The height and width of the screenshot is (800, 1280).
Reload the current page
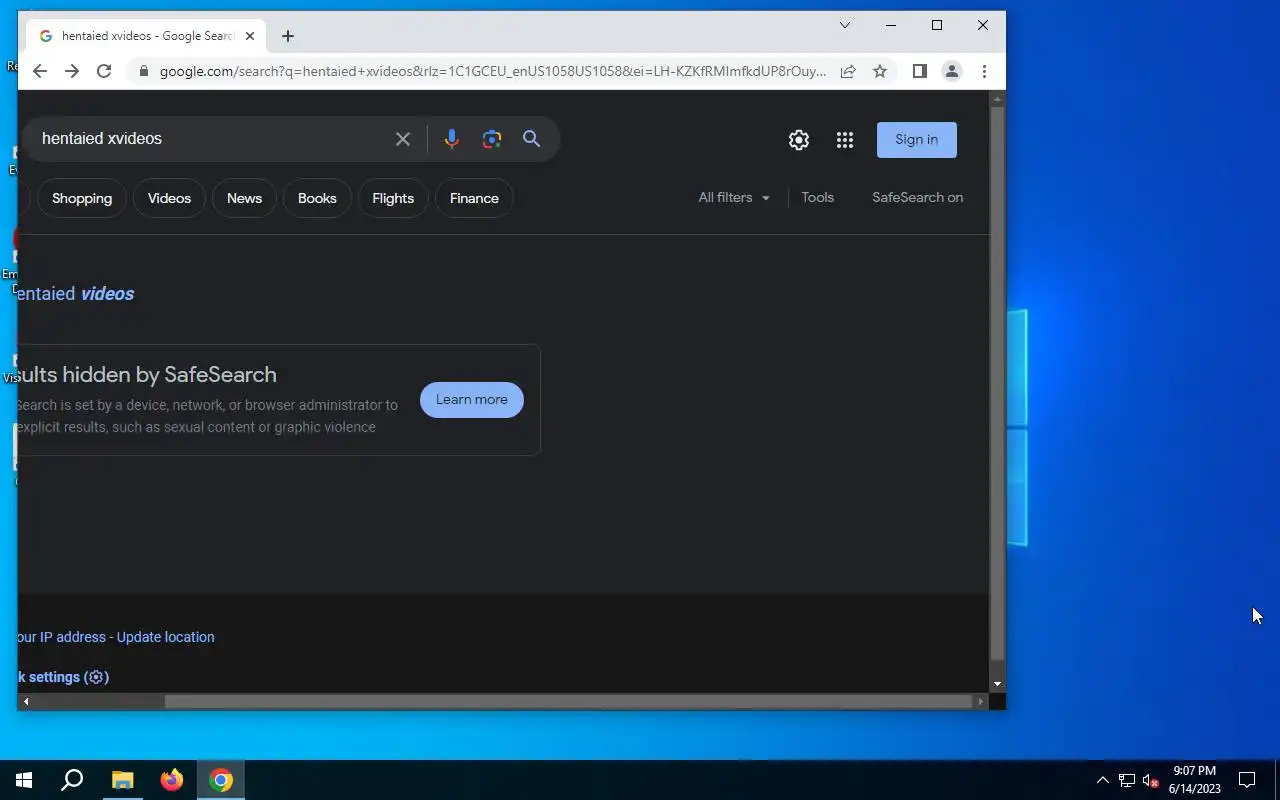[x=104, y=71]
